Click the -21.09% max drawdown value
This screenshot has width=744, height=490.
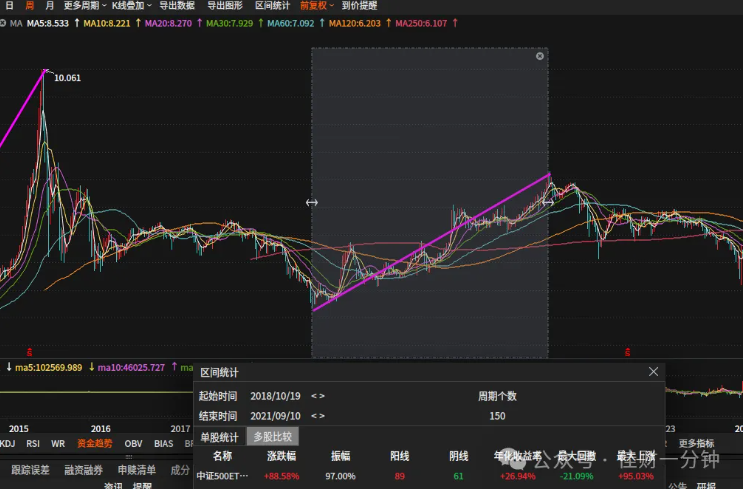(577, 476)
